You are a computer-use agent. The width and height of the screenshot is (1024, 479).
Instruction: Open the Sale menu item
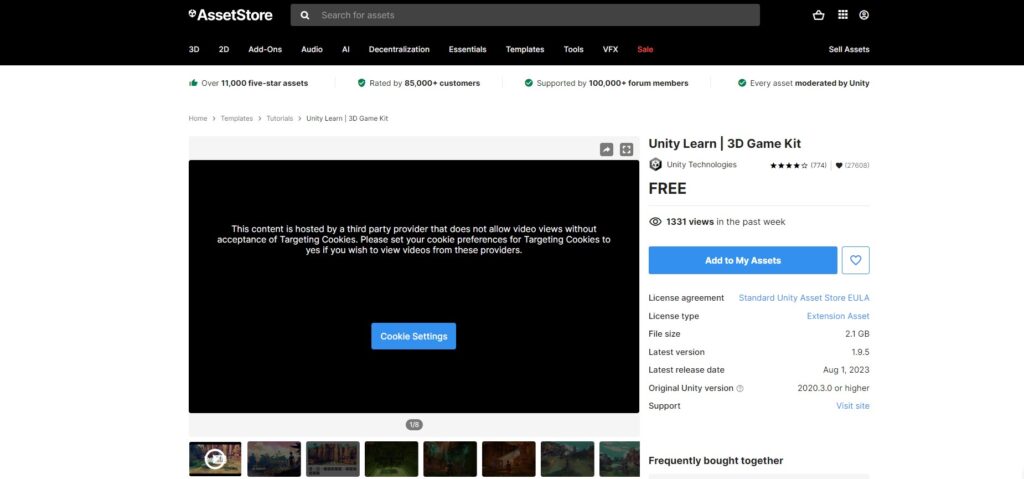tap(645, 49)
